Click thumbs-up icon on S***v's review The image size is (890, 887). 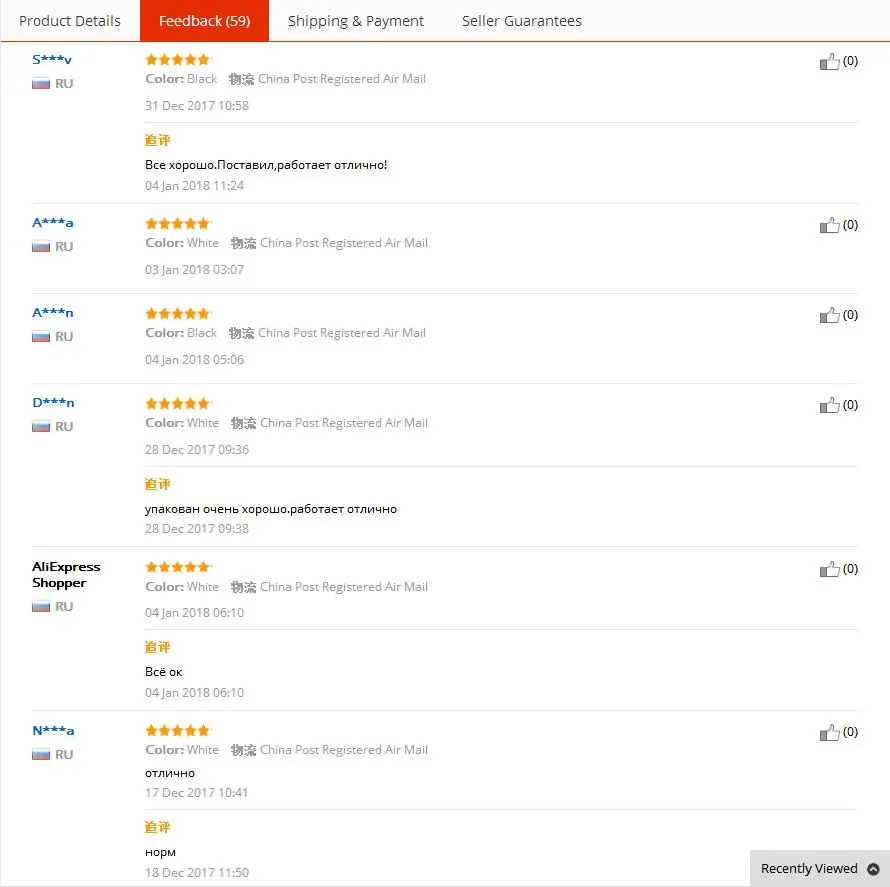click(x=829, y=61)
